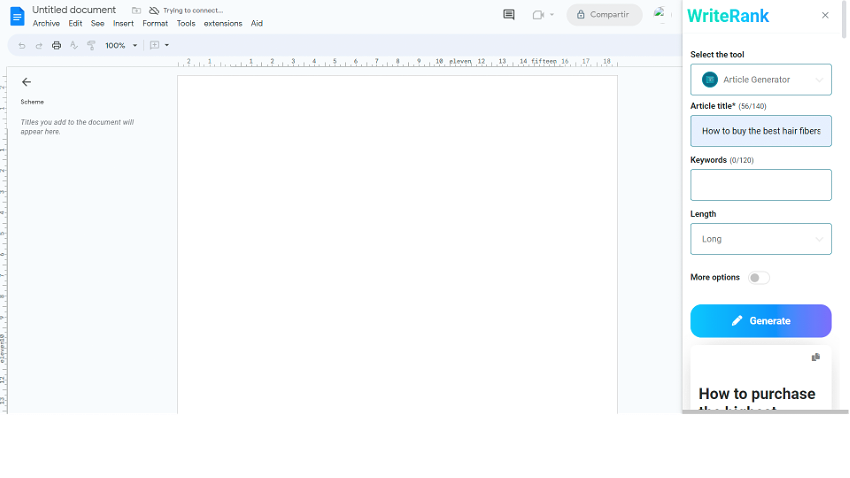
Task: Open the extensions menu
Action: (x=223, y=23)
